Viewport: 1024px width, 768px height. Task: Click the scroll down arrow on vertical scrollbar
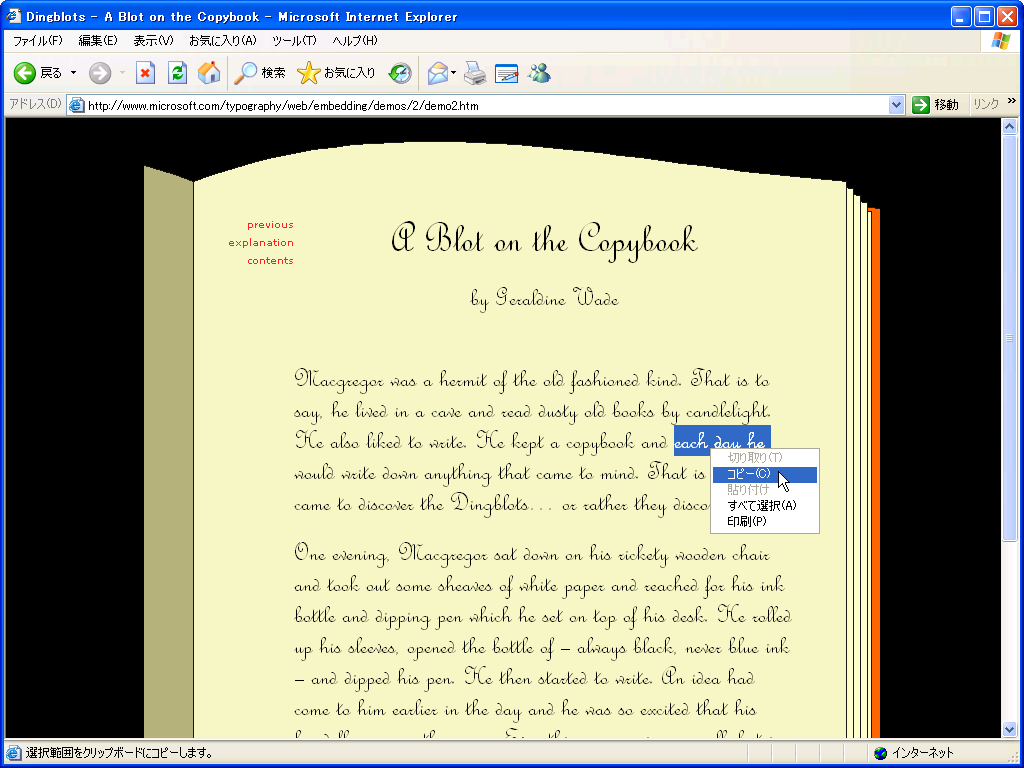pyautogui.click(x=1009, y=731)
